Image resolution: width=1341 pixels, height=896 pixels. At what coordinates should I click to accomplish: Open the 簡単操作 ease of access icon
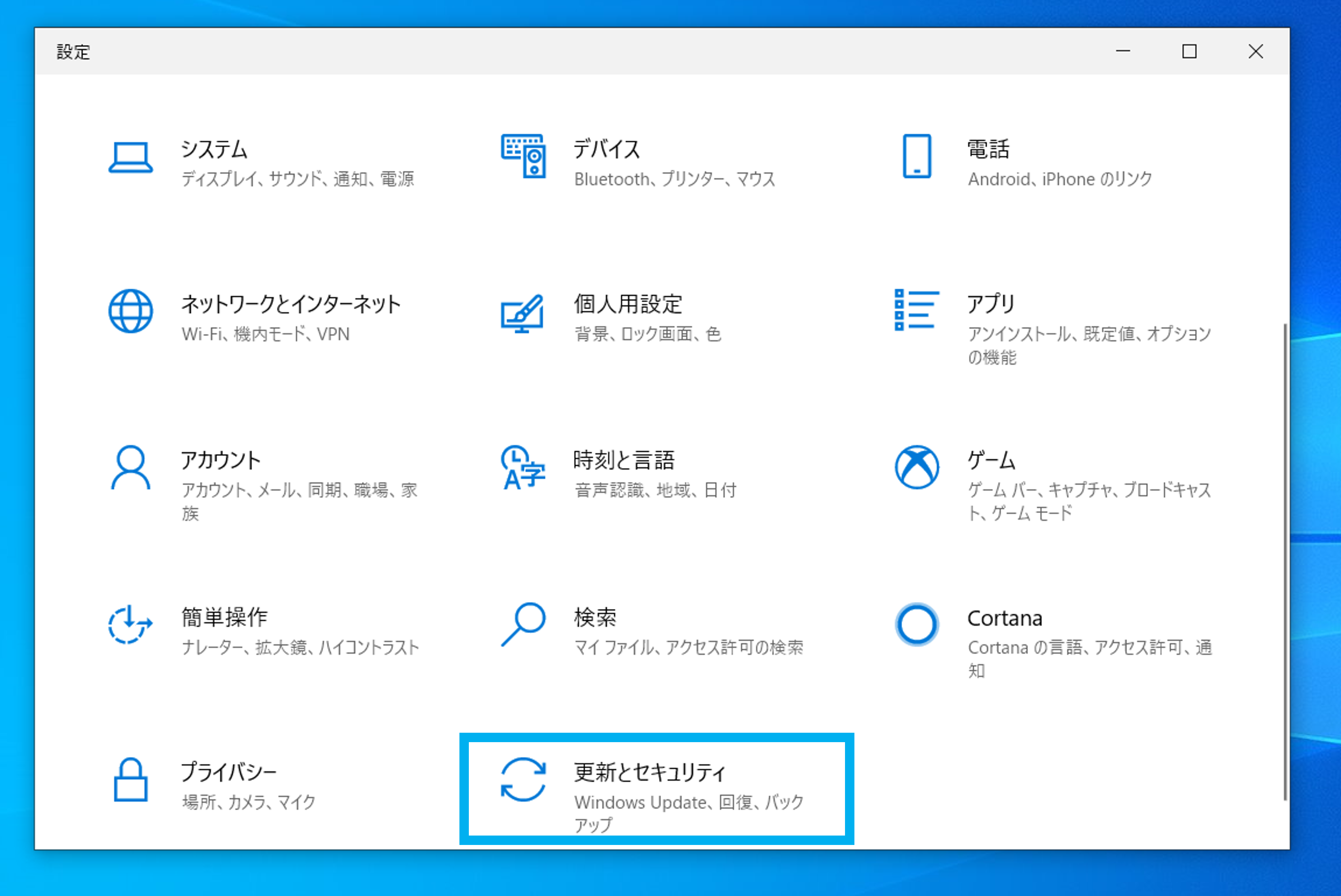coord(130,624)
